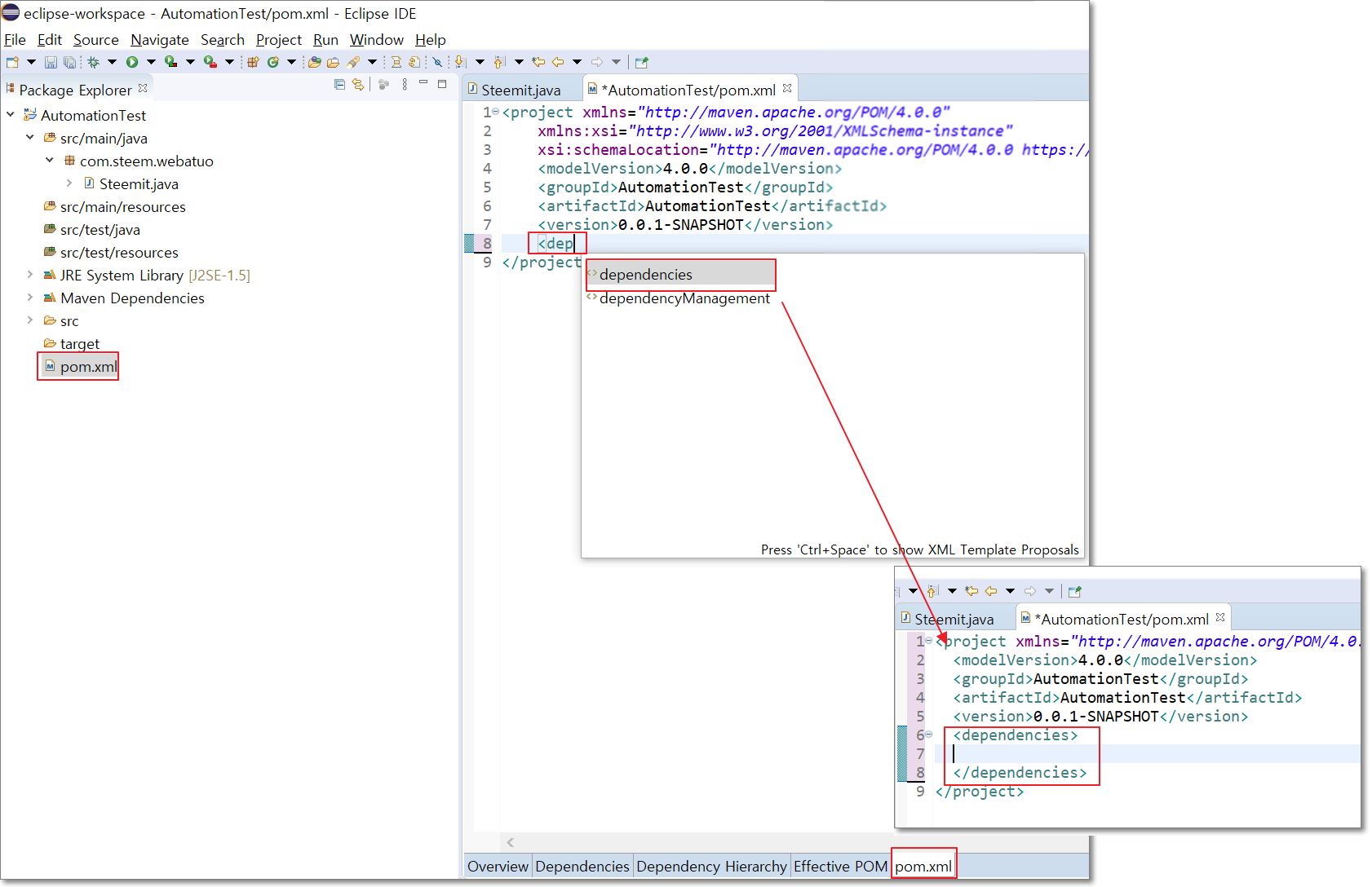The image size is (1372, 887).
Task: Click the Next Annotation down-arrow icon
Action: pos(459,62)
